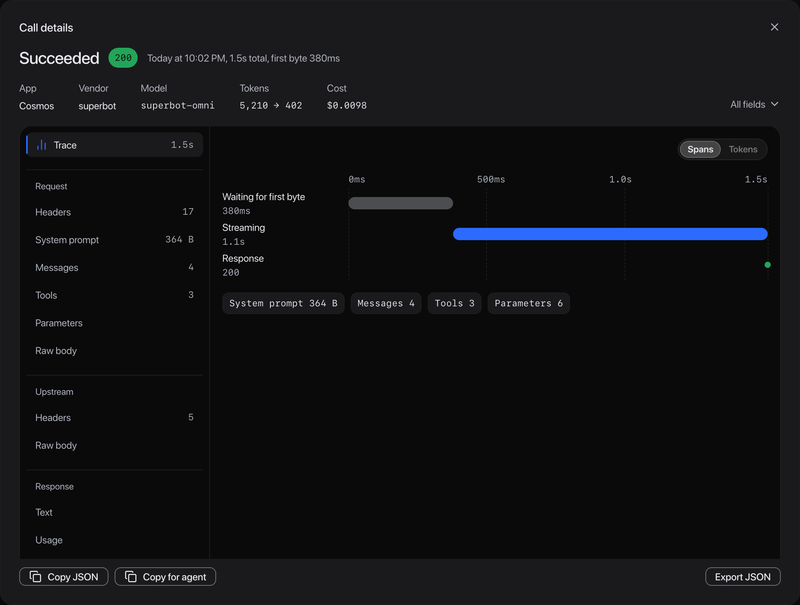
Task: Open the Parameters sidebar entry
Action: tap(114, 323)
